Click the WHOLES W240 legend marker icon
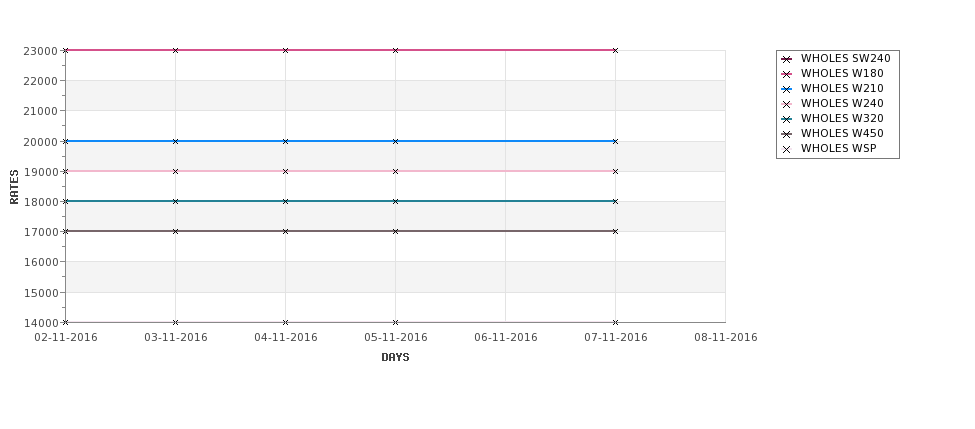 tap(787, 104)
